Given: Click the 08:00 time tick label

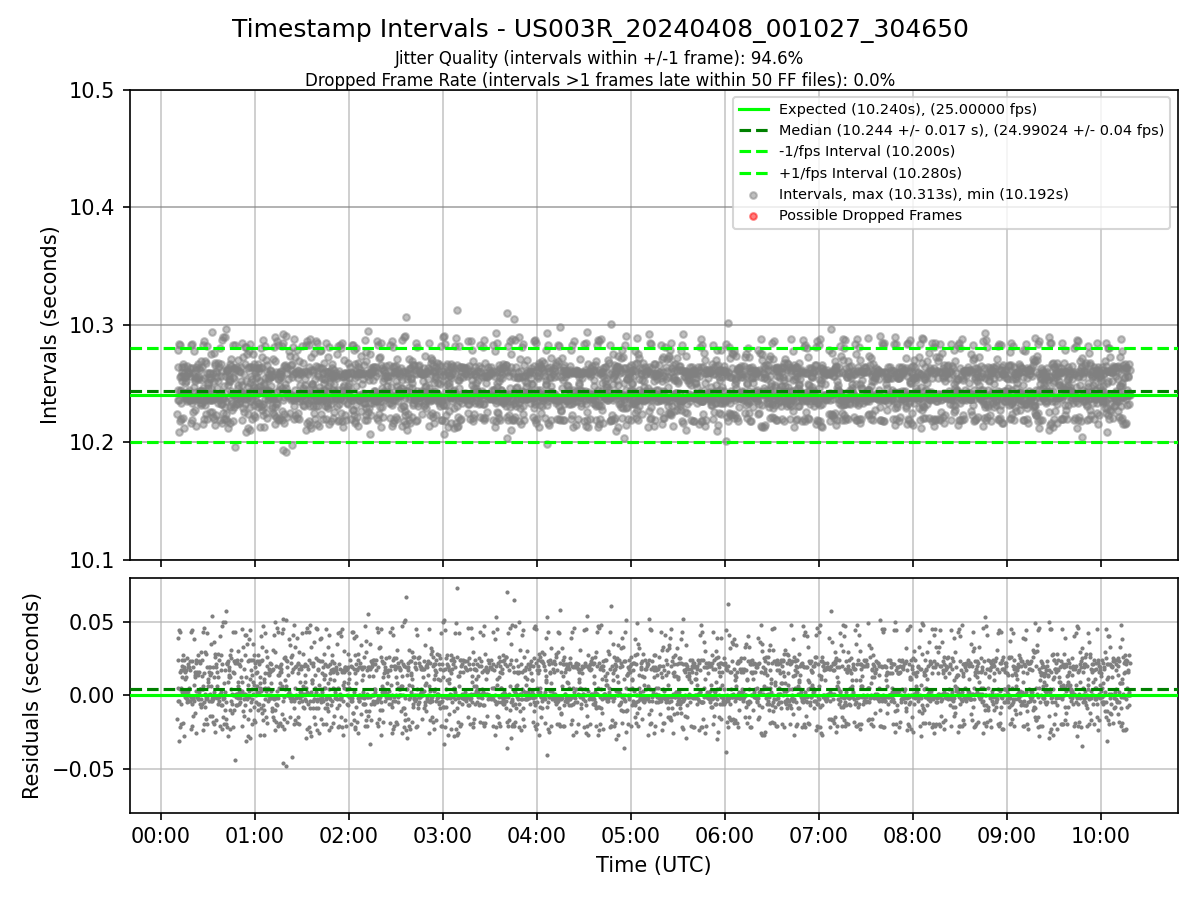Looking at the screenshot, I should pos(913,833).
